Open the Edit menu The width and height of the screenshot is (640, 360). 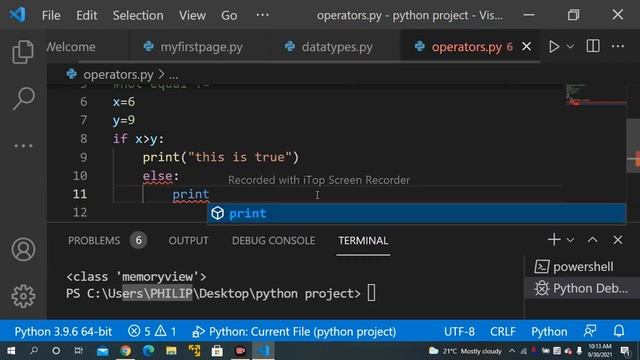point(87,16)
